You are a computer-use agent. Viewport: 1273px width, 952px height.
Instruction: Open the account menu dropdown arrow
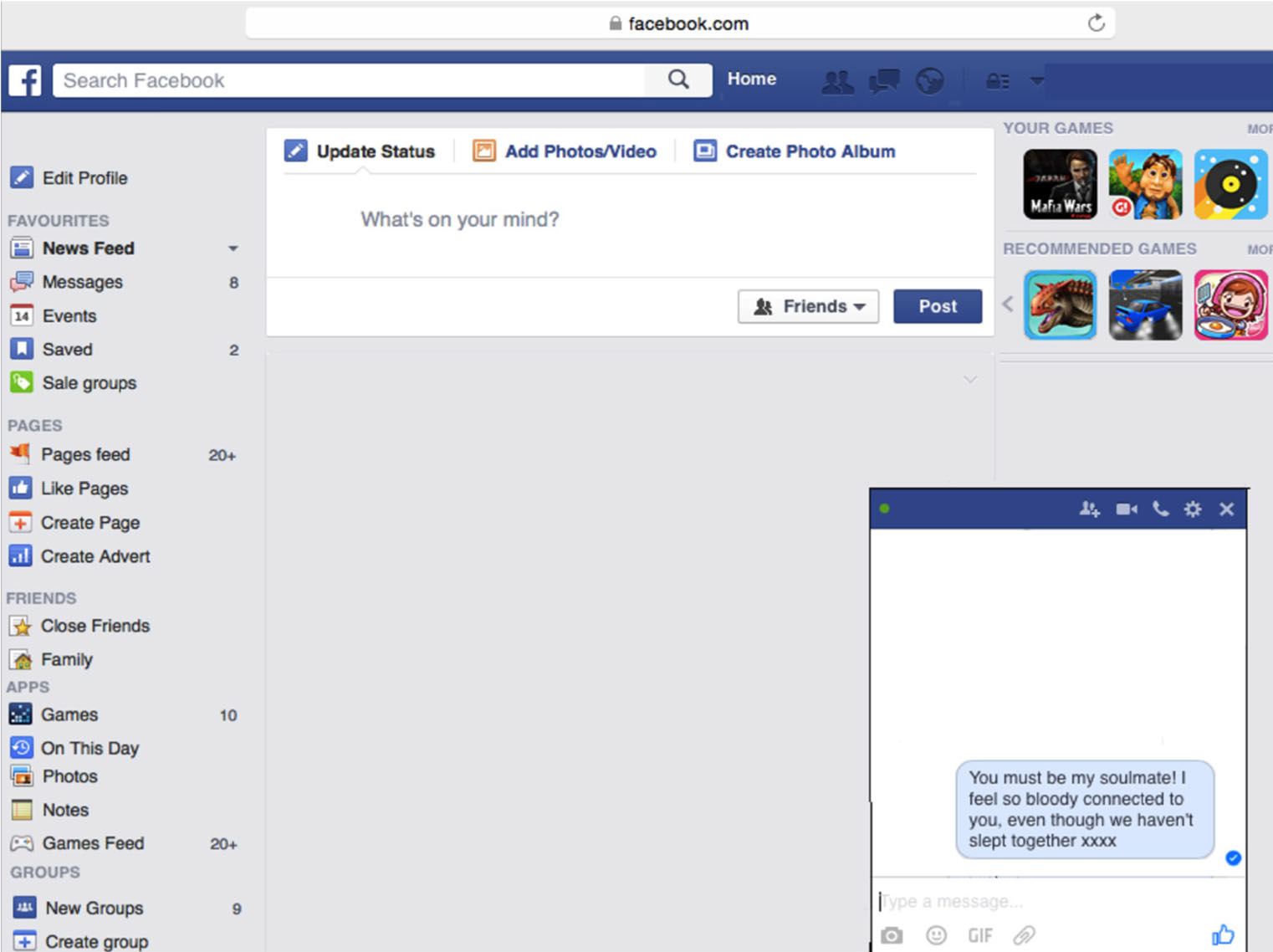[x=1037, y=81]
